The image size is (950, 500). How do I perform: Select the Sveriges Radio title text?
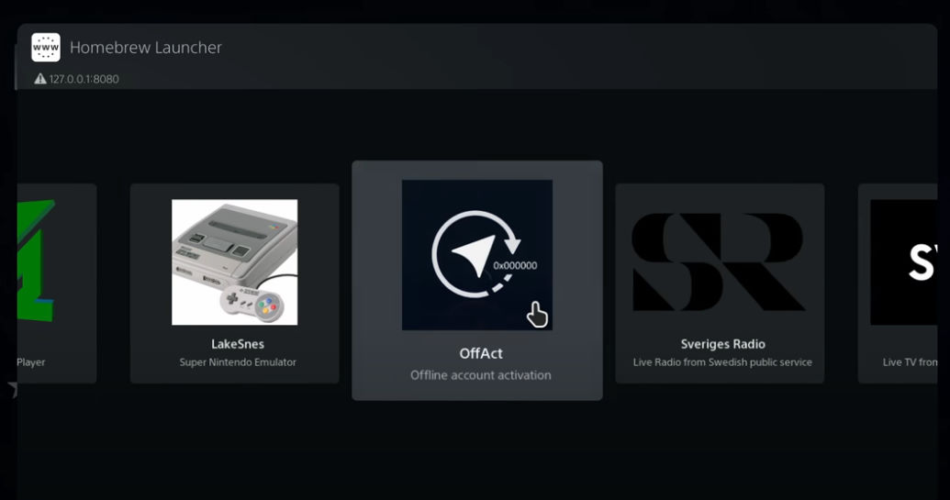click(x=723, y=344)
